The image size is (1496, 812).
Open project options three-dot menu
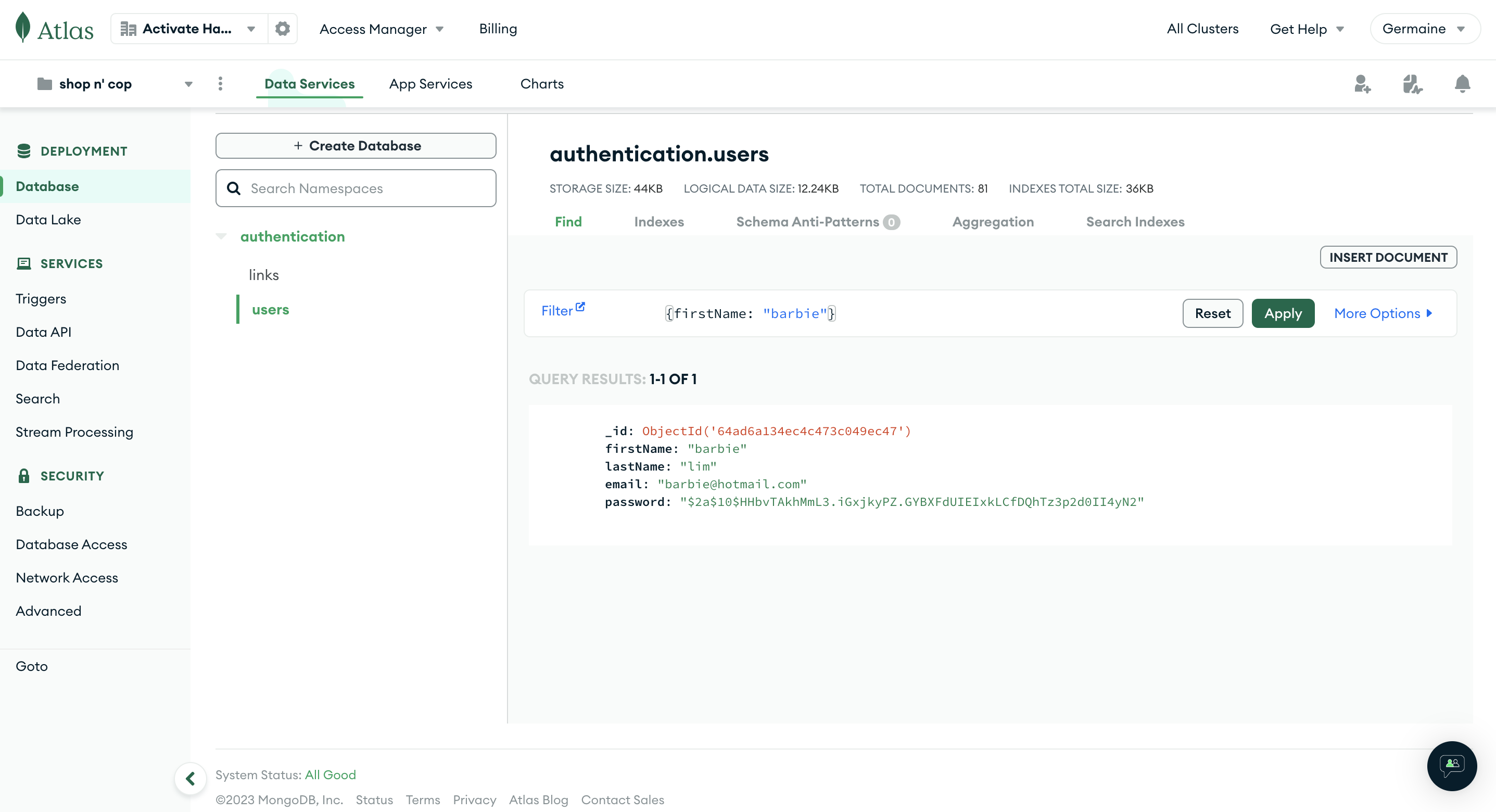coord(220,84)
